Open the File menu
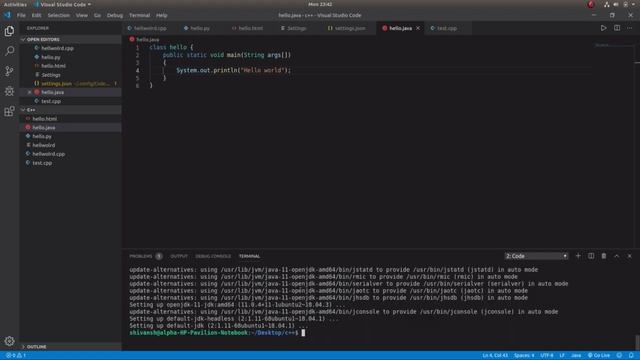 (x=21, y=16)
